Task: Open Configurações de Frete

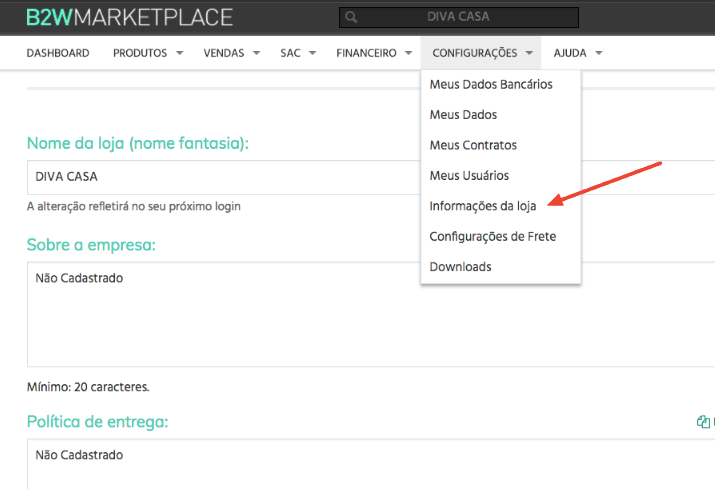Action: [x=493, y=236]
